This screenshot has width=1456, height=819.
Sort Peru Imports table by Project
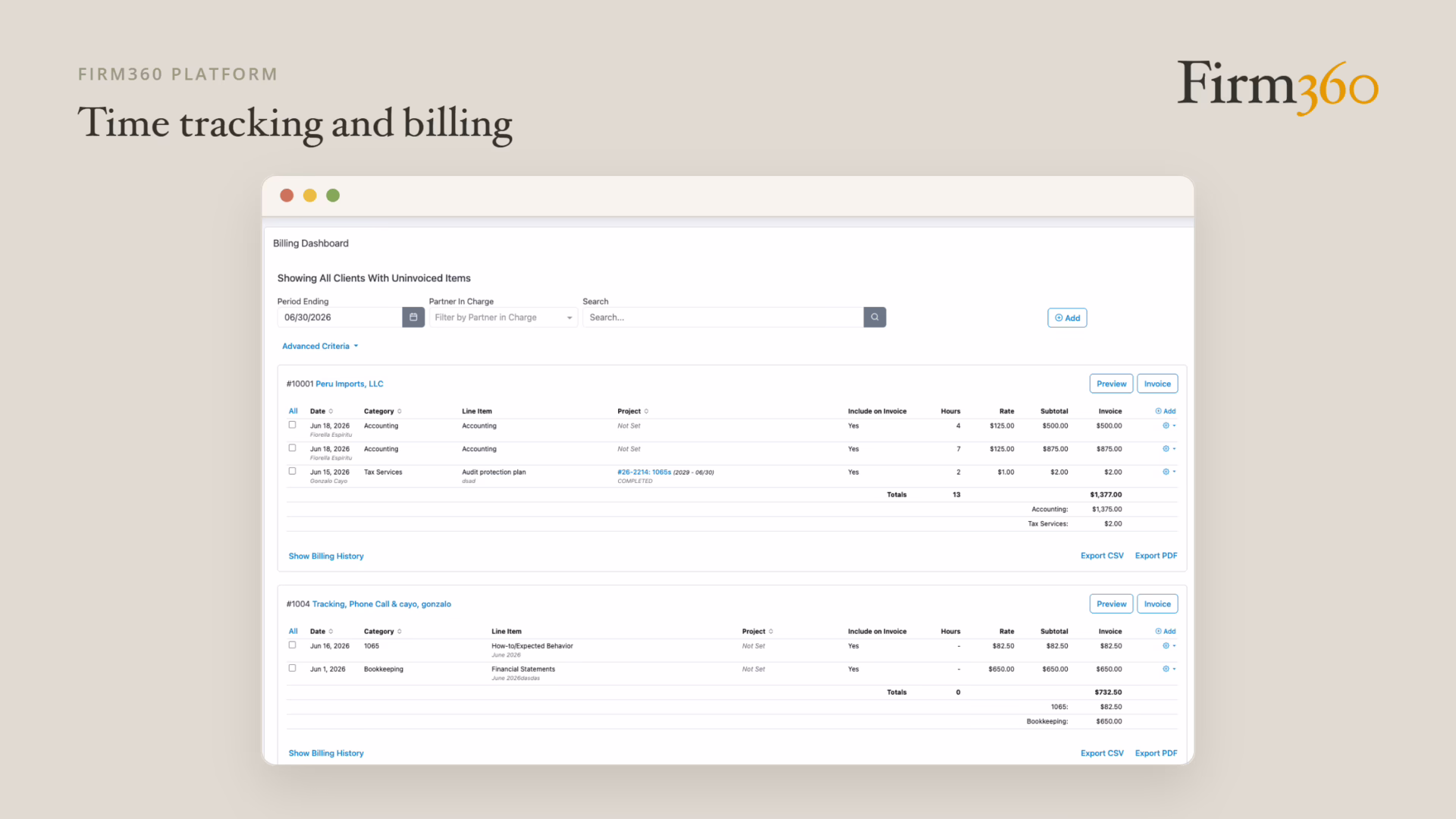tap(632, 411)
